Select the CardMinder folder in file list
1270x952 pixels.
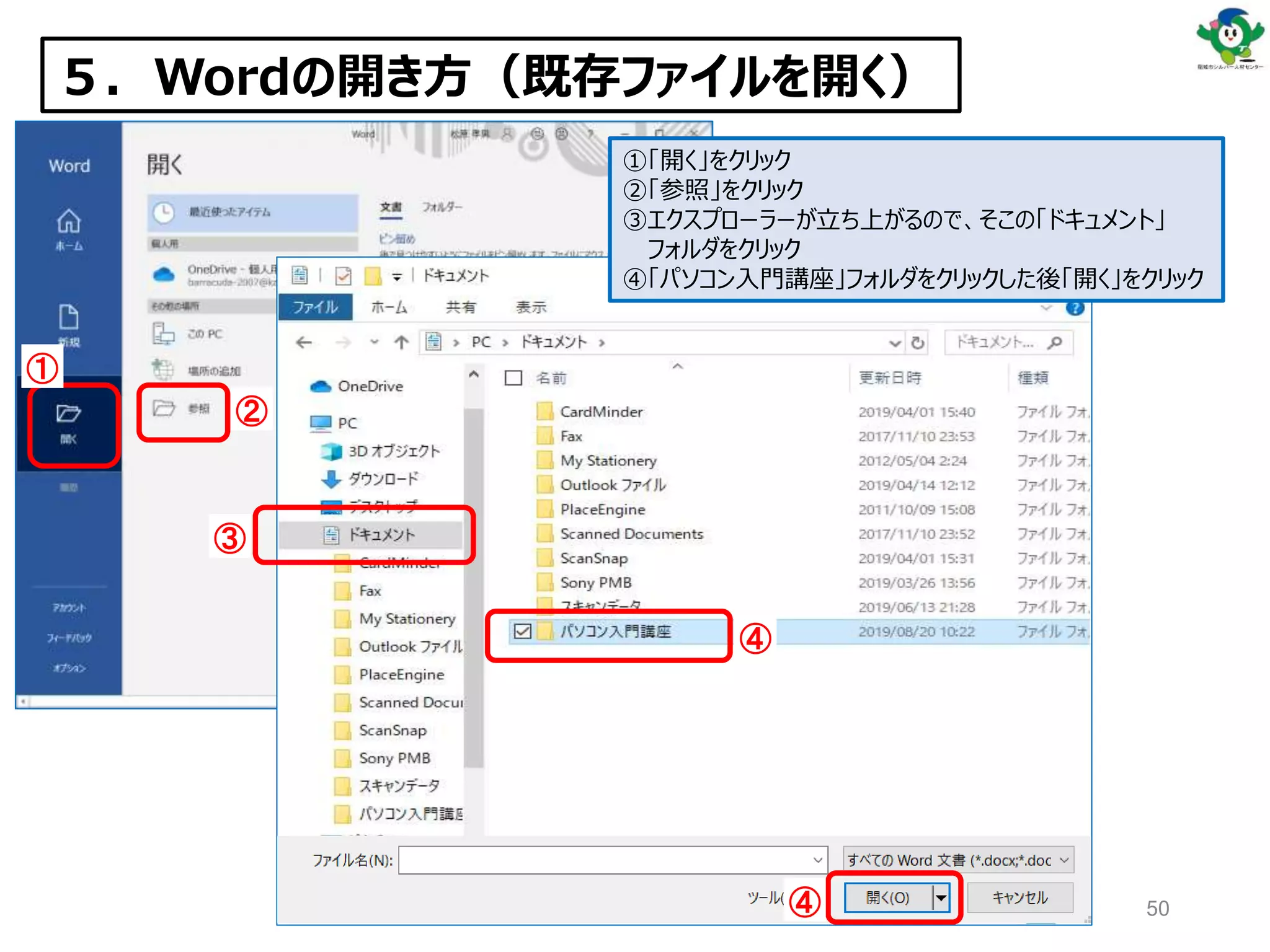590,412
